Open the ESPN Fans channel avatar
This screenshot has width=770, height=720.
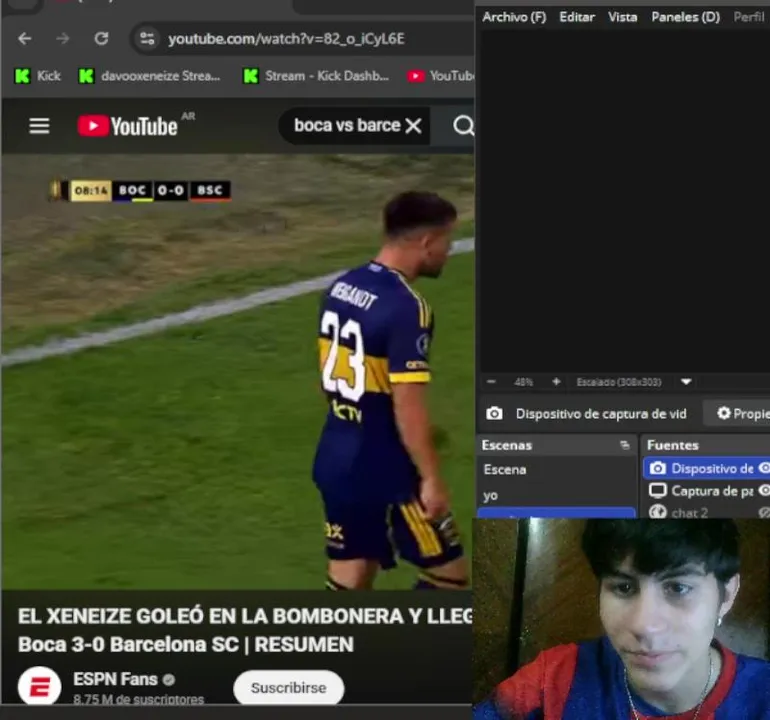[x=39, y=686]
